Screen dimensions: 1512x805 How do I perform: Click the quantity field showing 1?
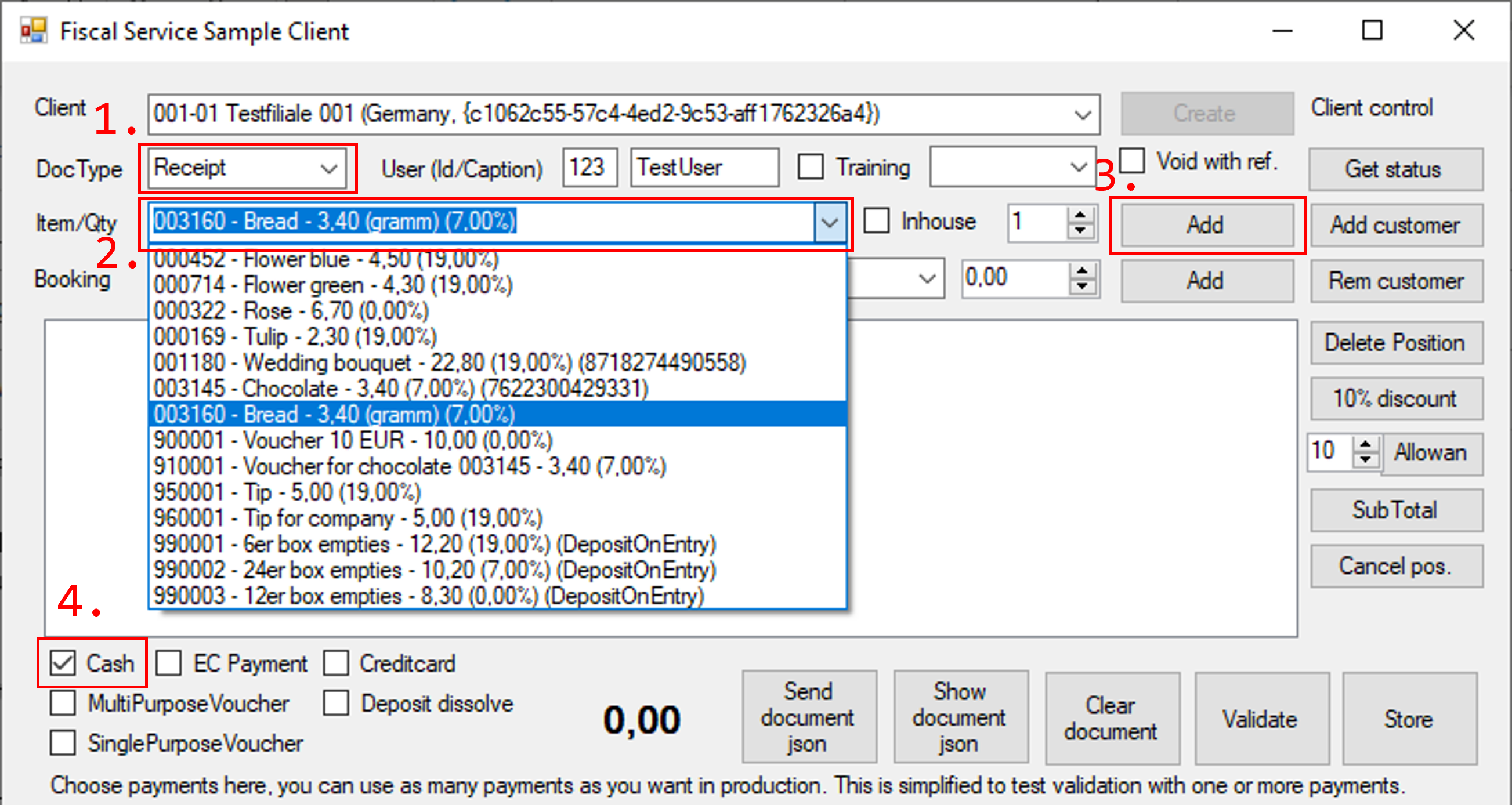[1038, 222]
